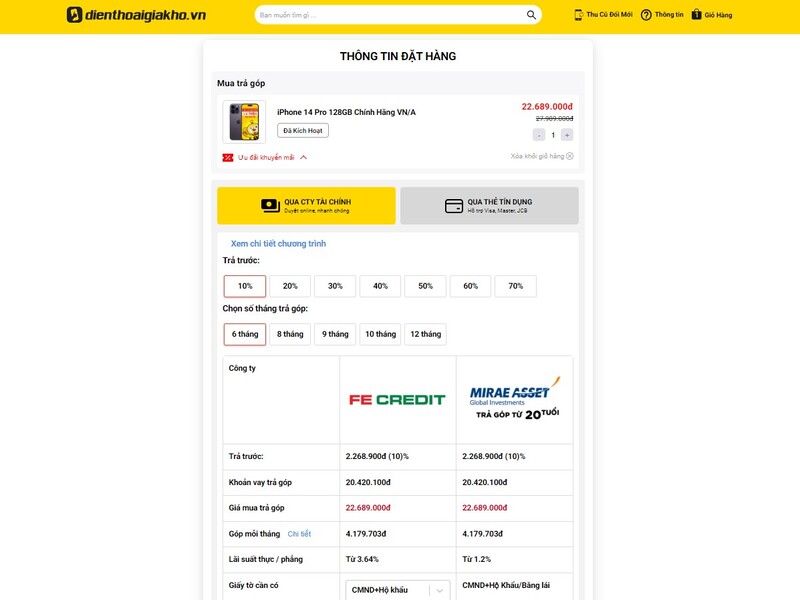Open the Giỏ Hàng shopping bag icon
The image size is (800, 600).
tap(696, 14)
